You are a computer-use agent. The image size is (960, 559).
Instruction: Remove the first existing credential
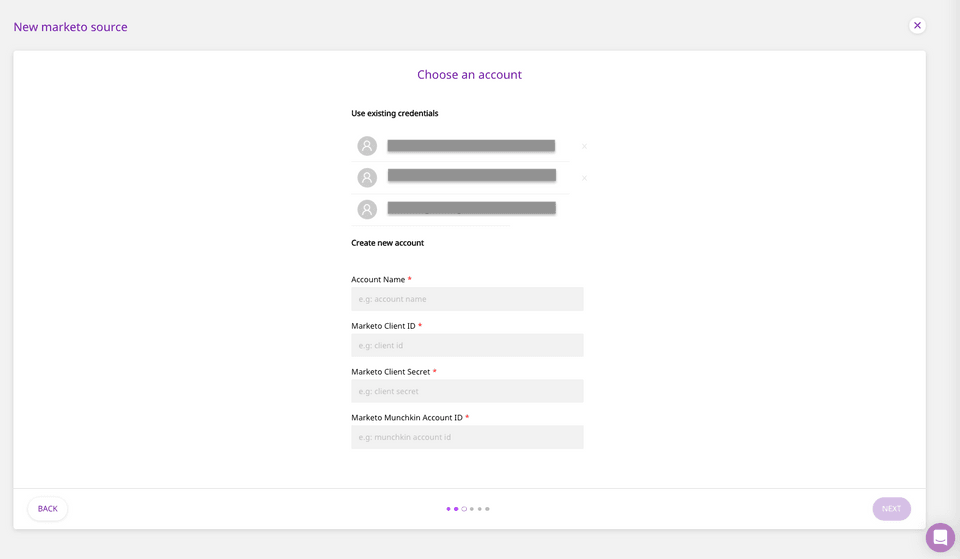coord(584,146)
